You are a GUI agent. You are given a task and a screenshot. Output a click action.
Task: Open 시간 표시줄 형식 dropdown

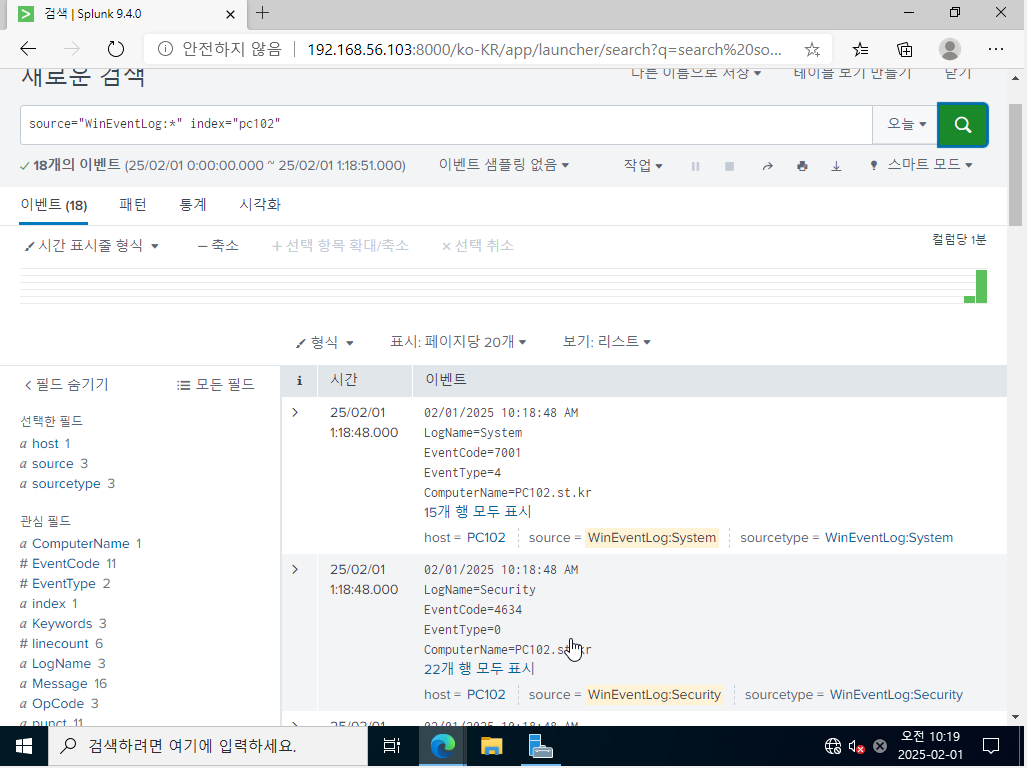(x=91, y=246)
